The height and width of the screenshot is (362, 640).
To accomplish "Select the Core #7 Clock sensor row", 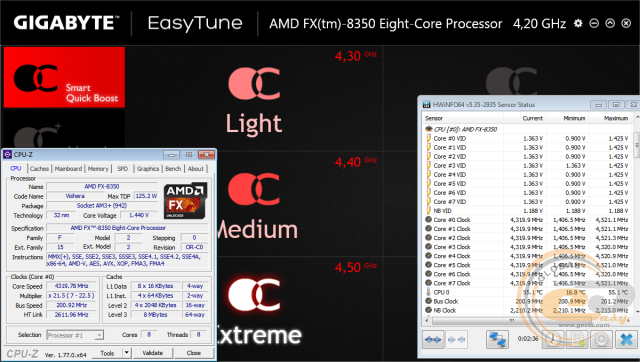I will pyautogui.click(x=527, y=283).
